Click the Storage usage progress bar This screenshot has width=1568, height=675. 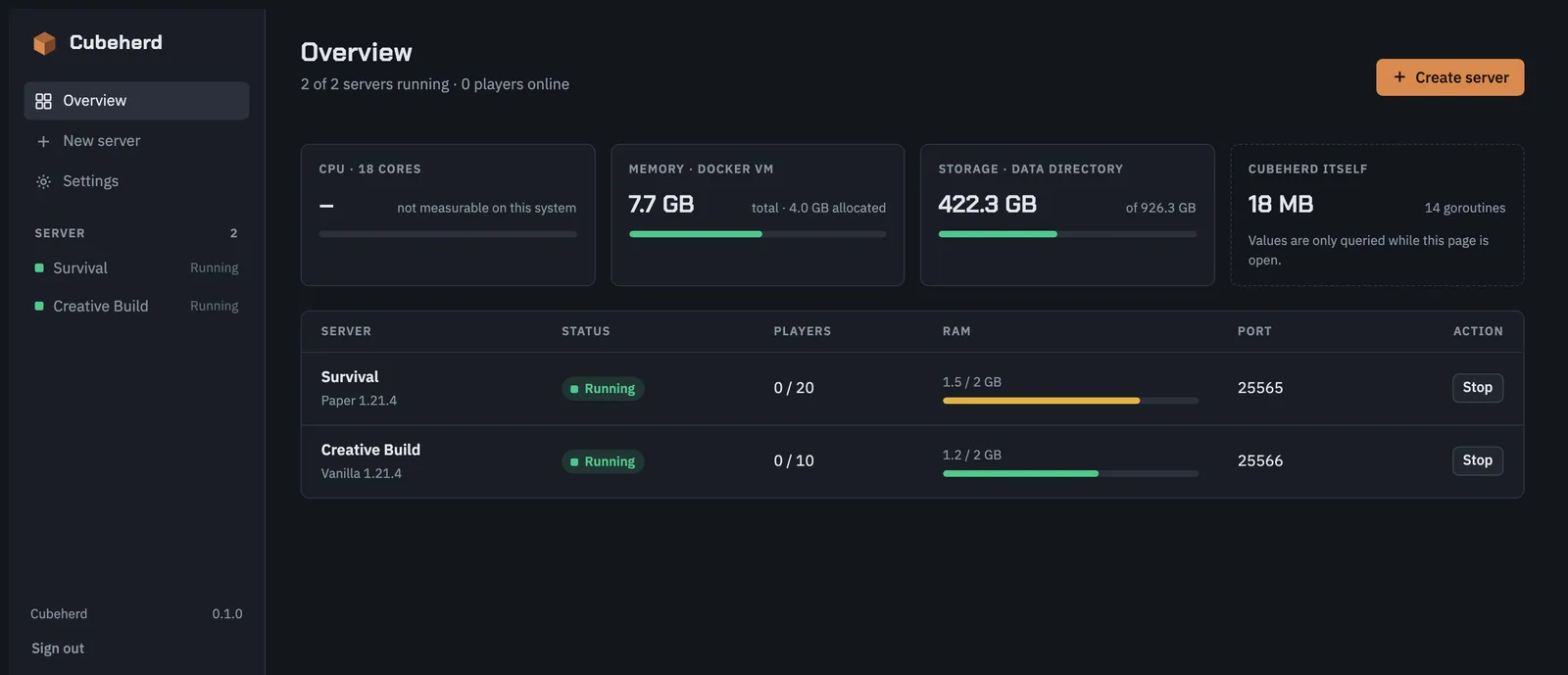pyautogui.click(x=1067, y=234)
